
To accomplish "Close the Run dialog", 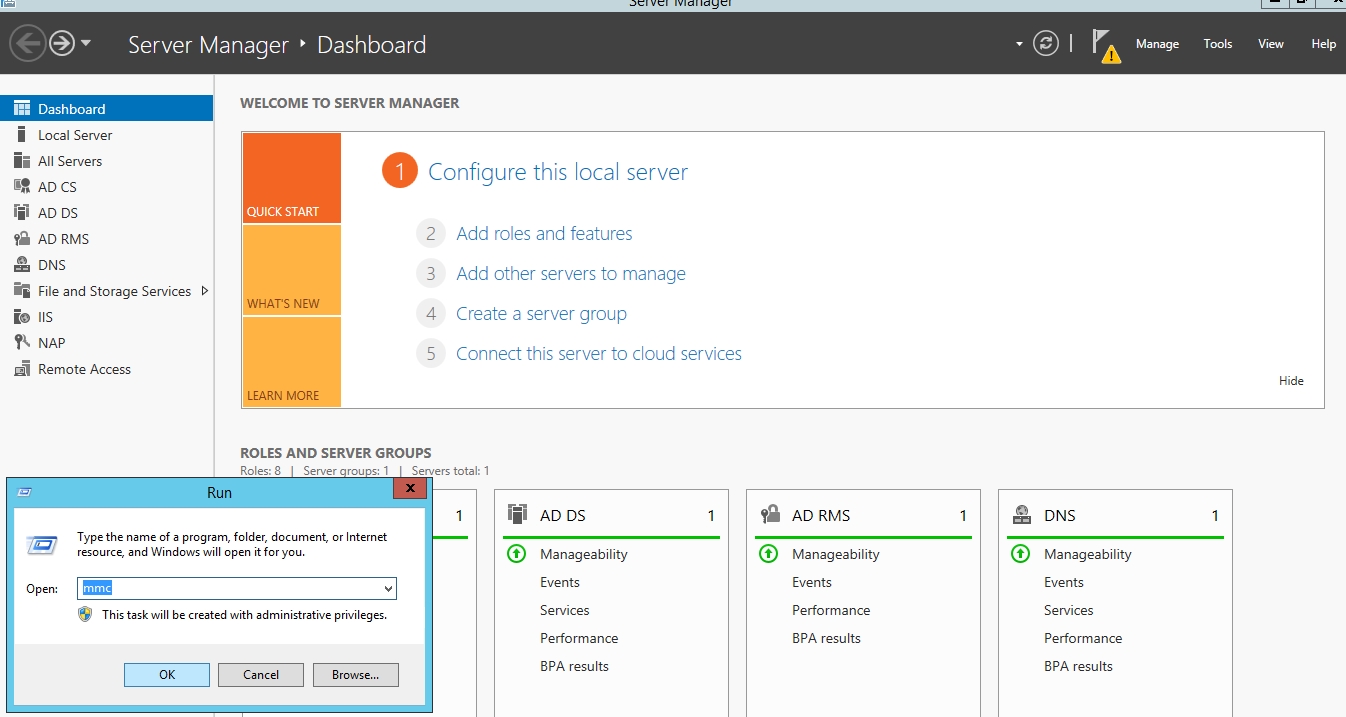I will click(410, 489).
